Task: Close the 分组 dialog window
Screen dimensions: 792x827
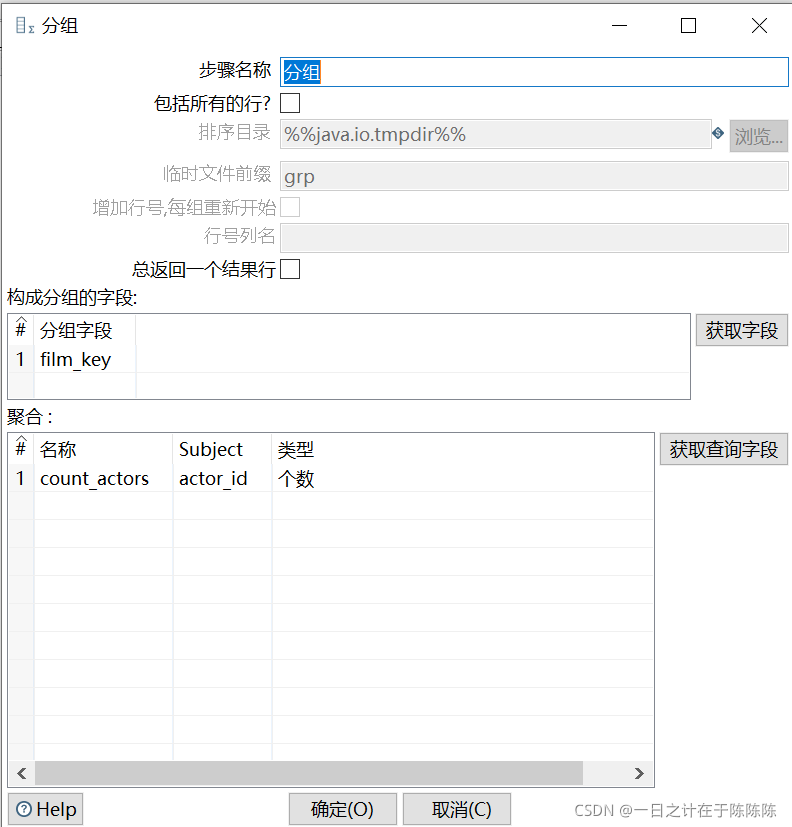Action: click(759, 25)
